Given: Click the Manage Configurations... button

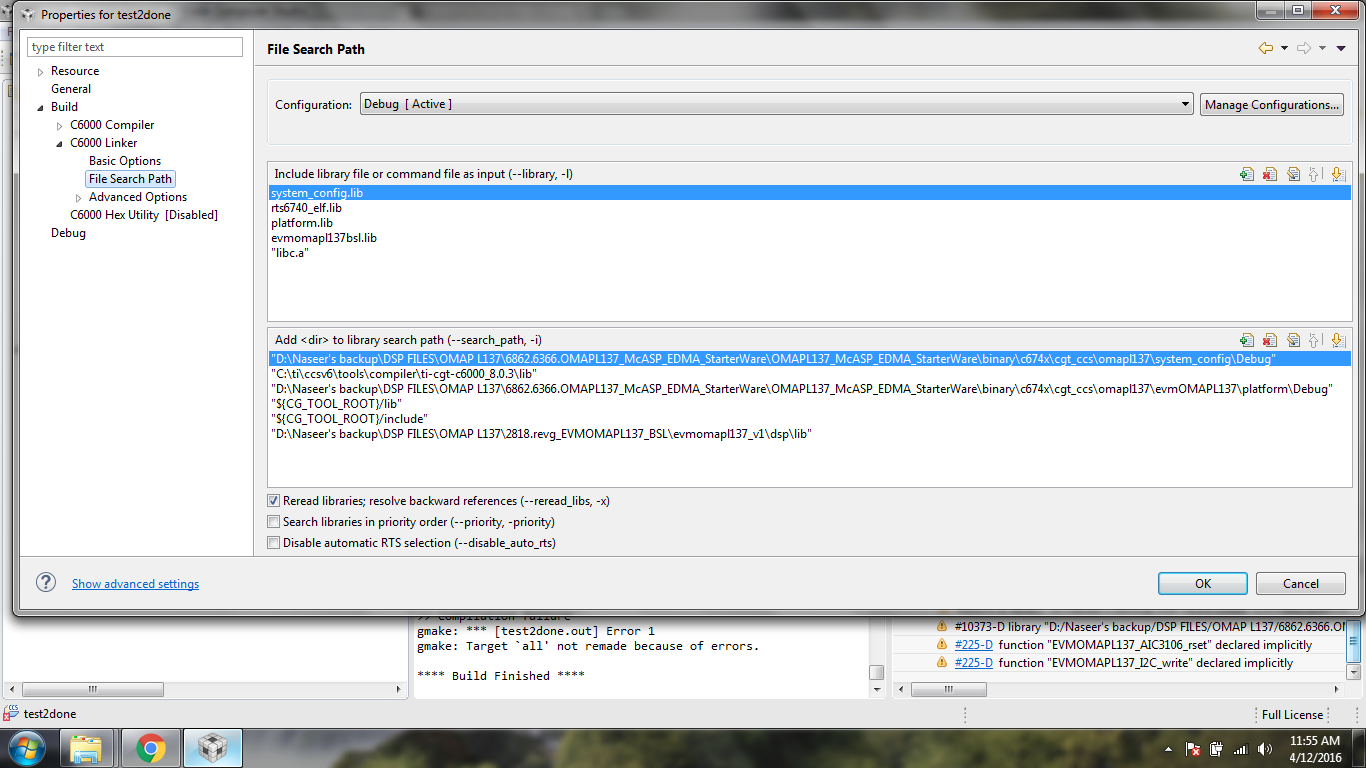Looking at the screenshot, I should click(1272, 104).
